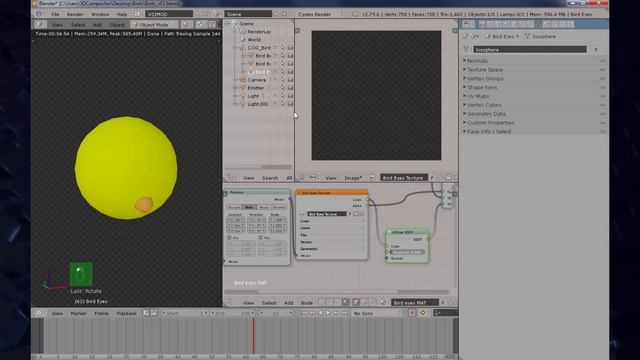Click the auto keyframe record button
The width and height of the screenshot is (640, 360).
(412, 313)
